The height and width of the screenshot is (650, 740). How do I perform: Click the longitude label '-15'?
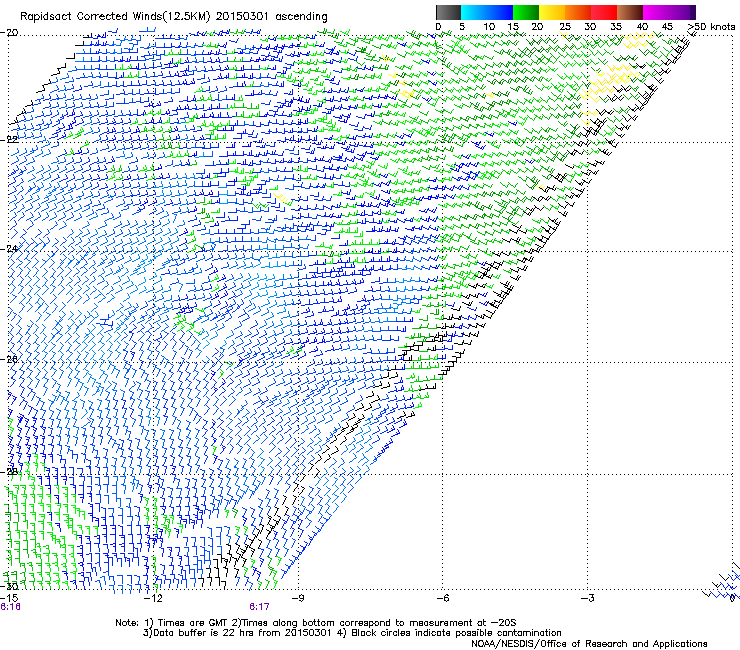(x=9, y=598)
